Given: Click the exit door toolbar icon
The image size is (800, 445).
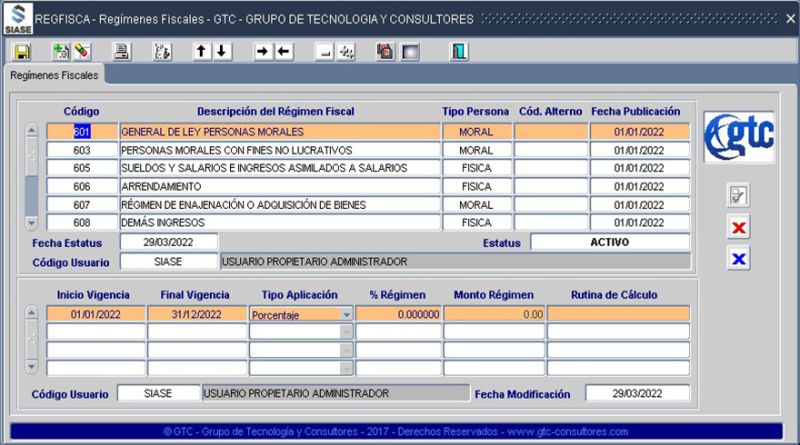Looking at the screenshot, I should pyautogui.click(x=459, y=51).
